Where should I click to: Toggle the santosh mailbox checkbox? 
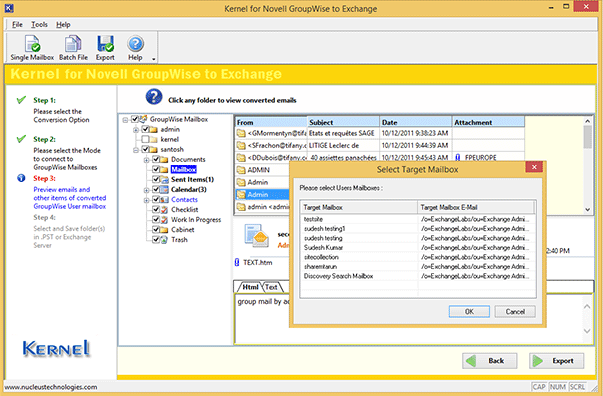[145, 149]
